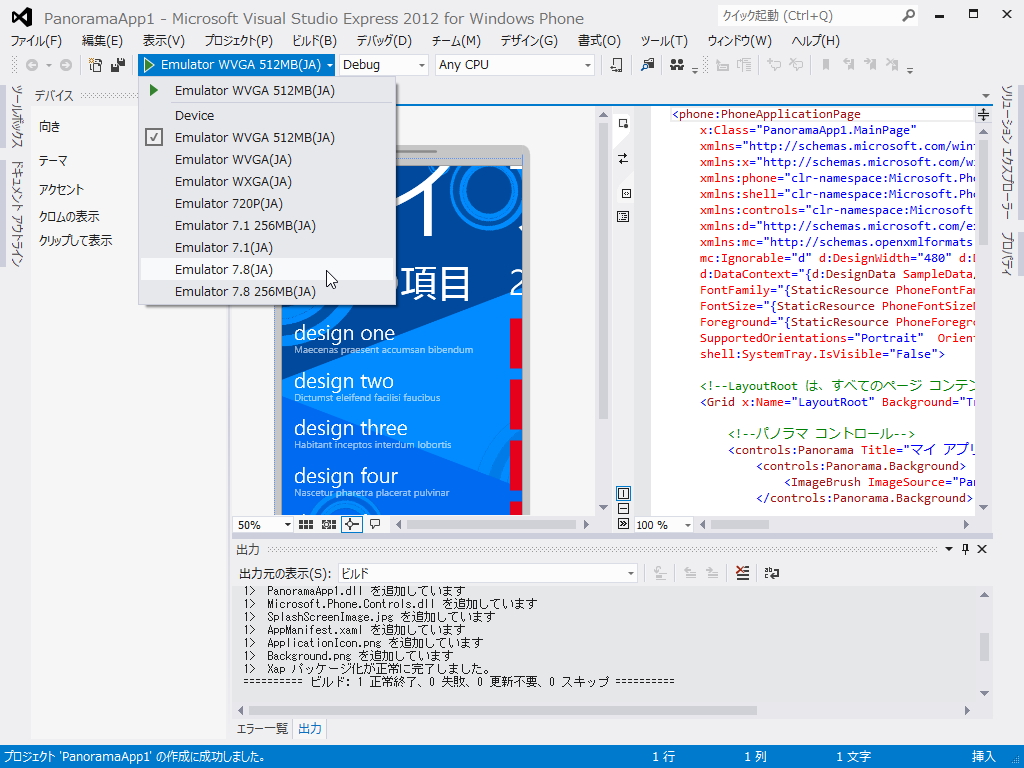The height and width of the screenshot is (768, 1024).
Task: Pin the output panel
Action: (x=965, y=549)
